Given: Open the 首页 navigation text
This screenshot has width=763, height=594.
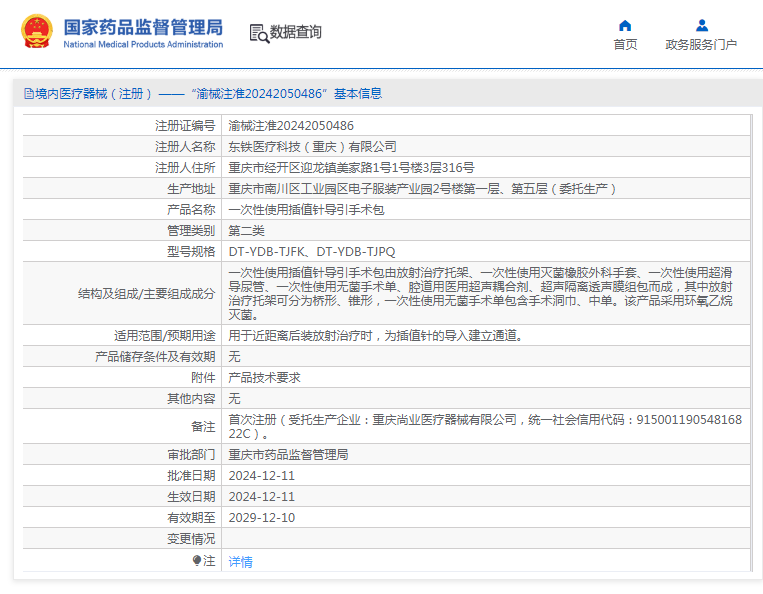Looking at the screenshot, I should 625,45.
